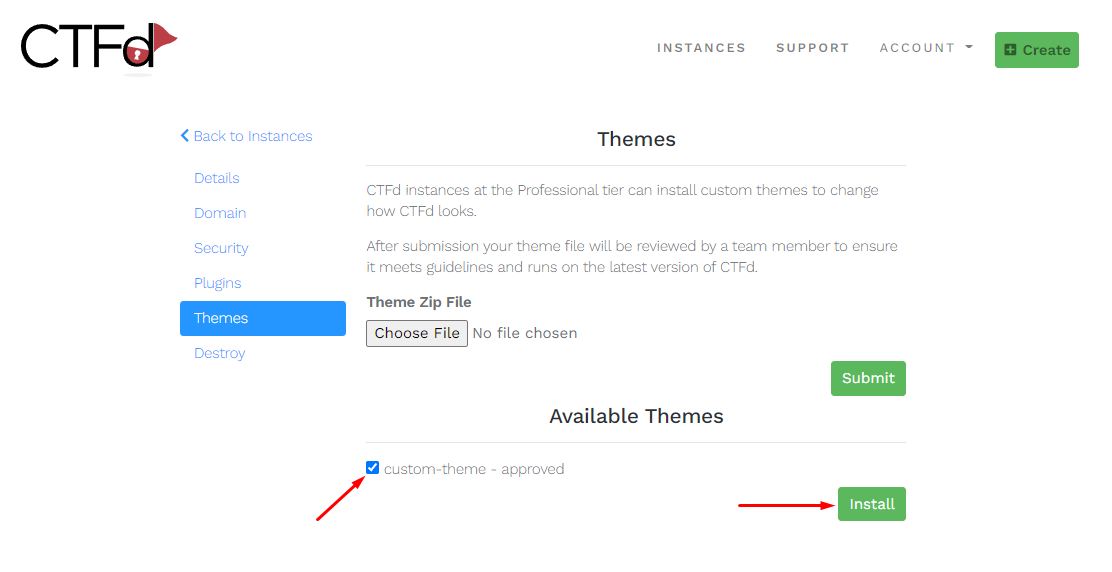This screenshot has height=572, width=1112.
Task: Toggle the custom-theme checkbox
Action: (373, 468)
